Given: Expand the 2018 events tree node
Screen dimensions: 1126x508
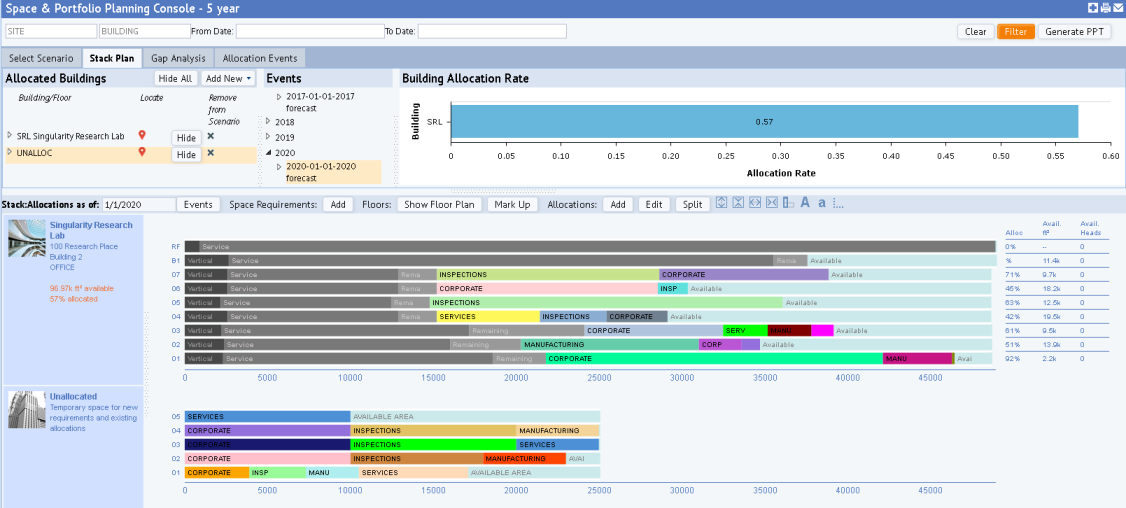Looking at the screenshot, I should [x=269, y=121].
